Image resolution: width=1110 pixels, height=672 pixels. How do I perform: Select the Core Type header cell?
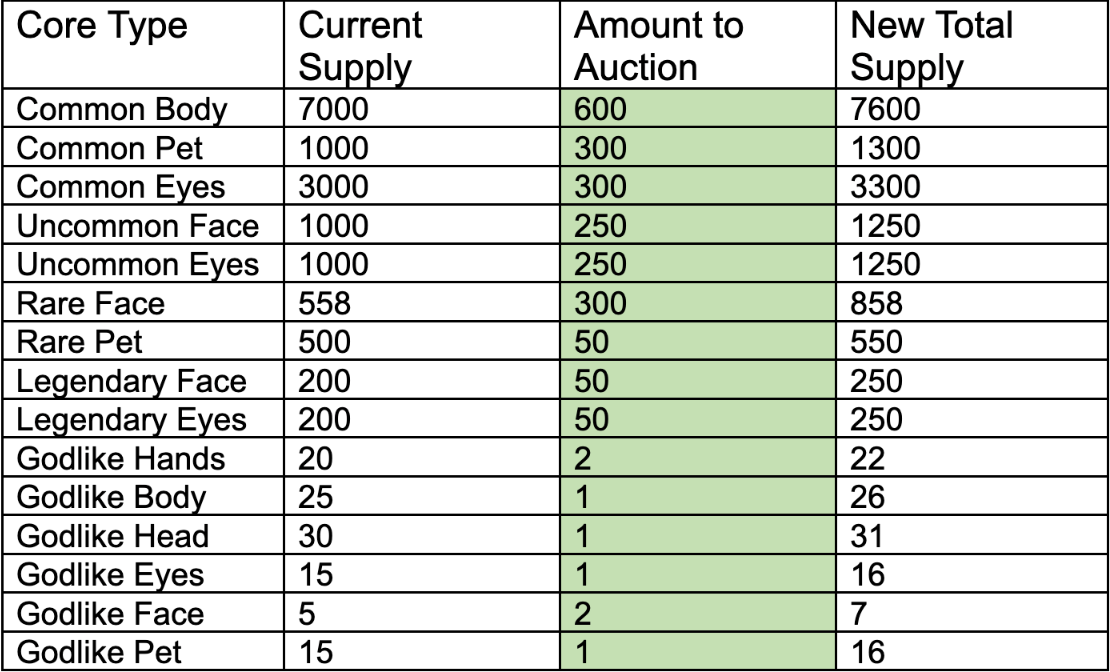(x=143, y=45)
